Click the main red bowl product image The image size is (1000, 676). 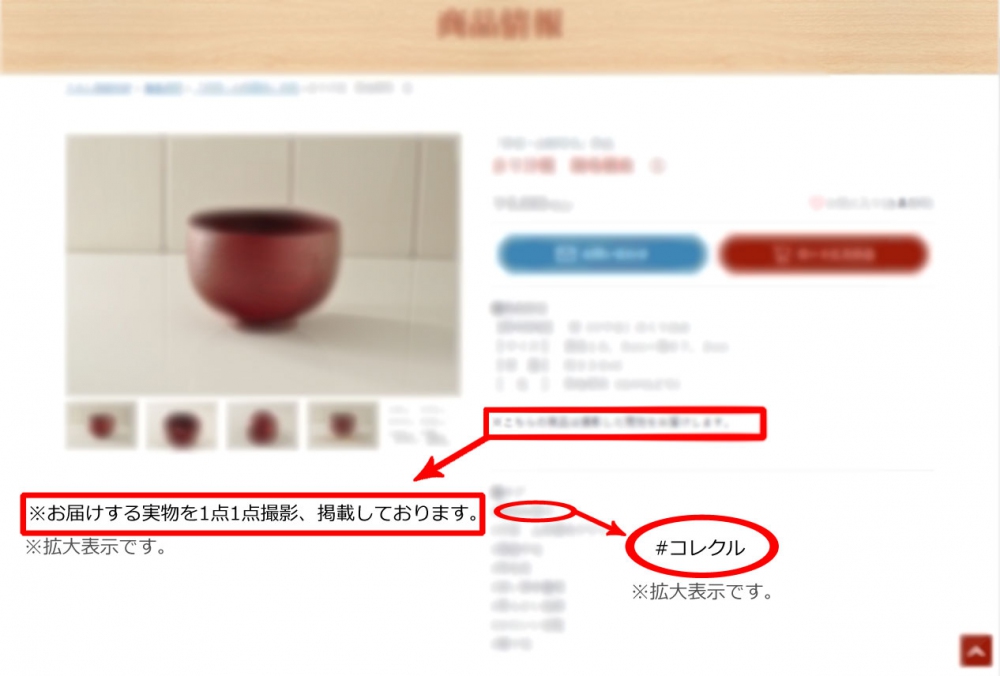click(263, 264)
